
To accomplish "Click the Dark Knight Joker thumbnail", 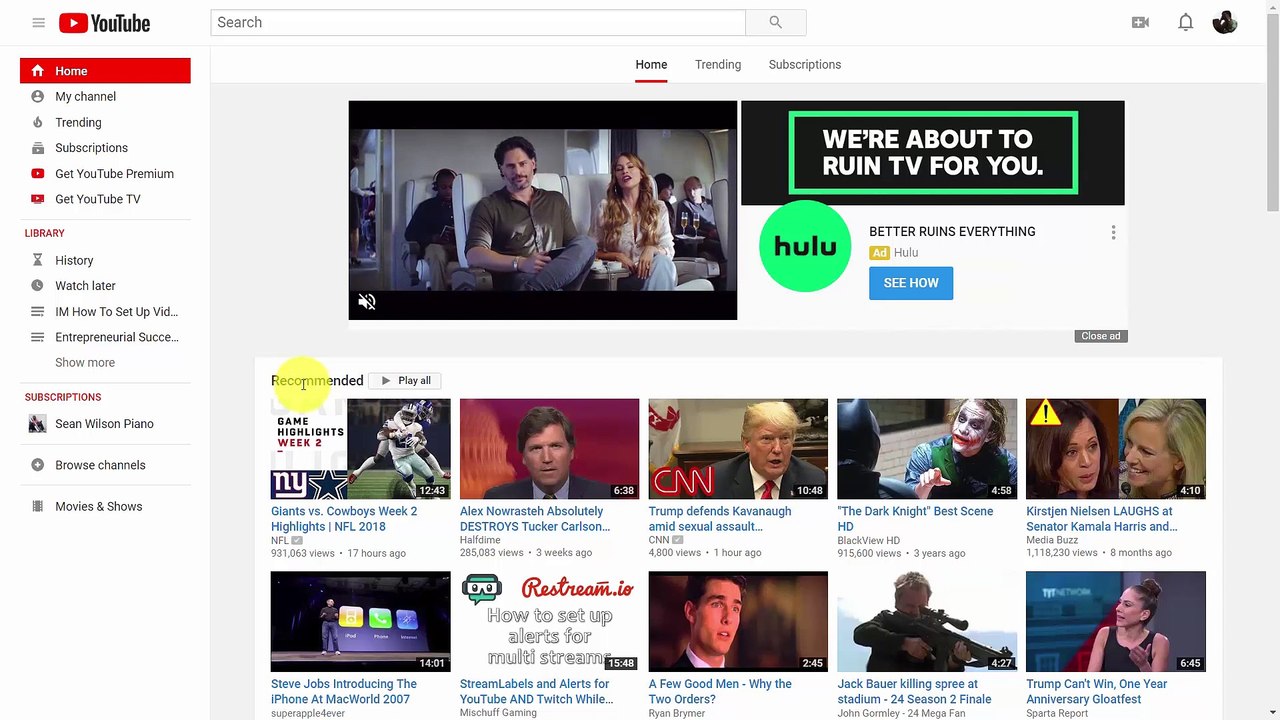I will 927,449.
